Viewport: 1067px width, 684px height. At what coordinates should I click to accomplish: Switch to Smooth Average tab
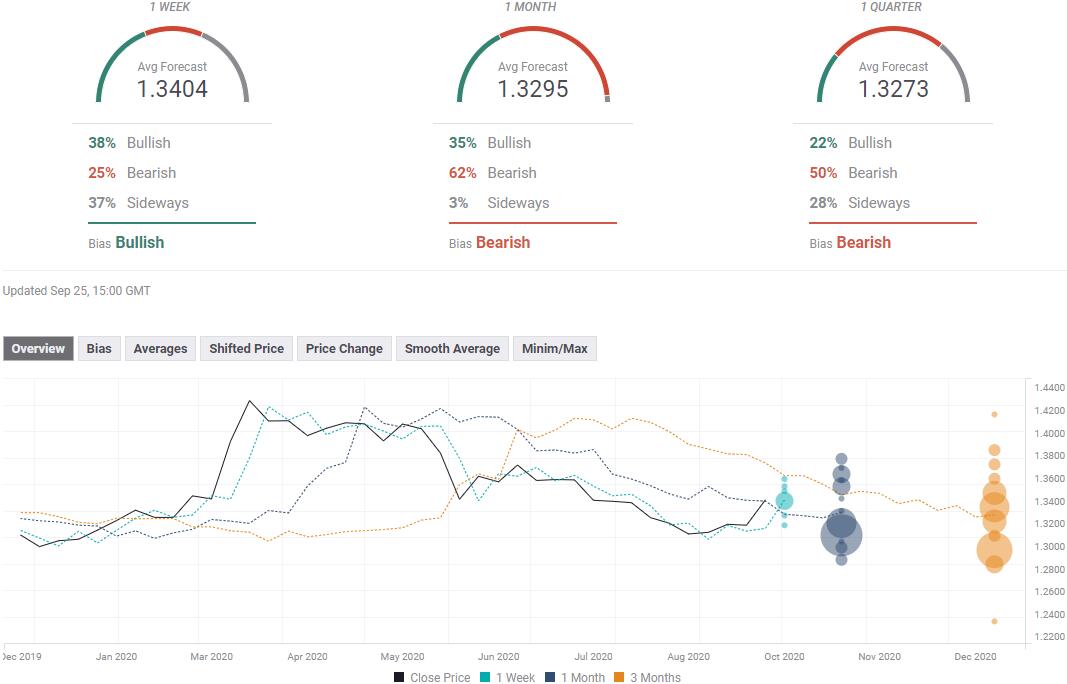tap(453, 348)
